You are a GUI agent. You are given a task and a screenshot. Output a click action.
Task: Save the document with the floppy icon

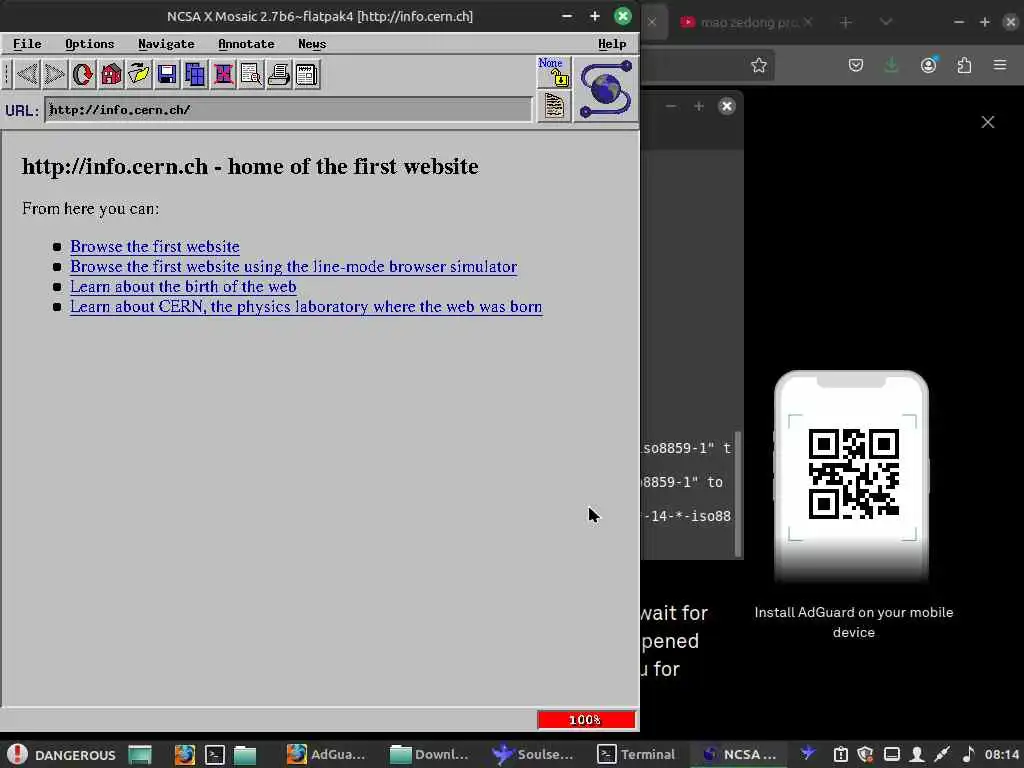[x=167, y=74]
